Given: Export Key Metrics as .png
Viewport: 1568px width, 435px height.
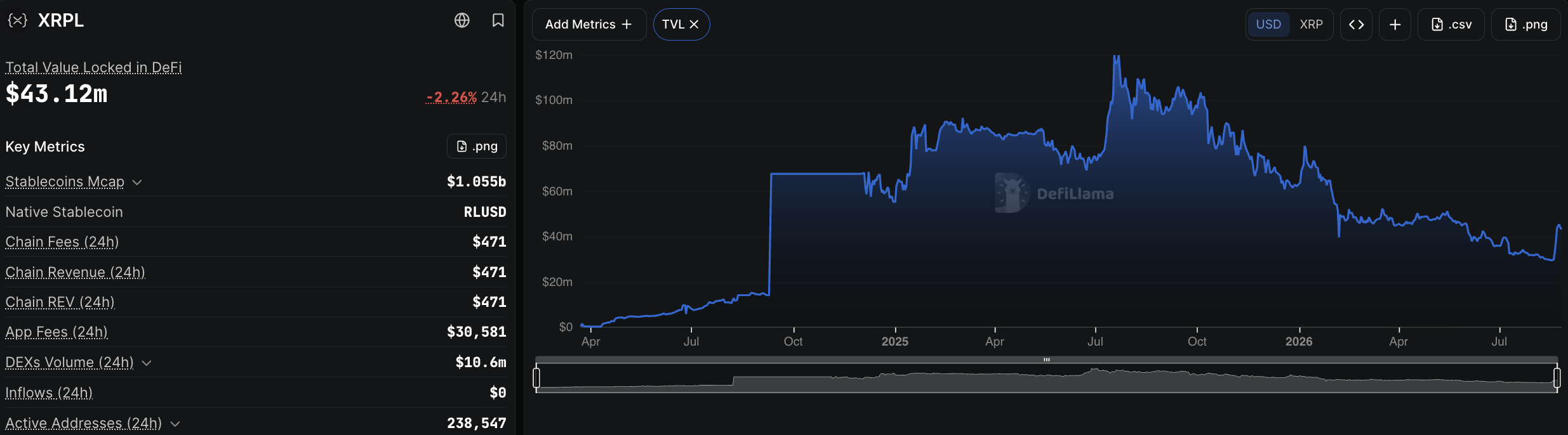Looking at the screenshot, I should [x=477, y=146].
